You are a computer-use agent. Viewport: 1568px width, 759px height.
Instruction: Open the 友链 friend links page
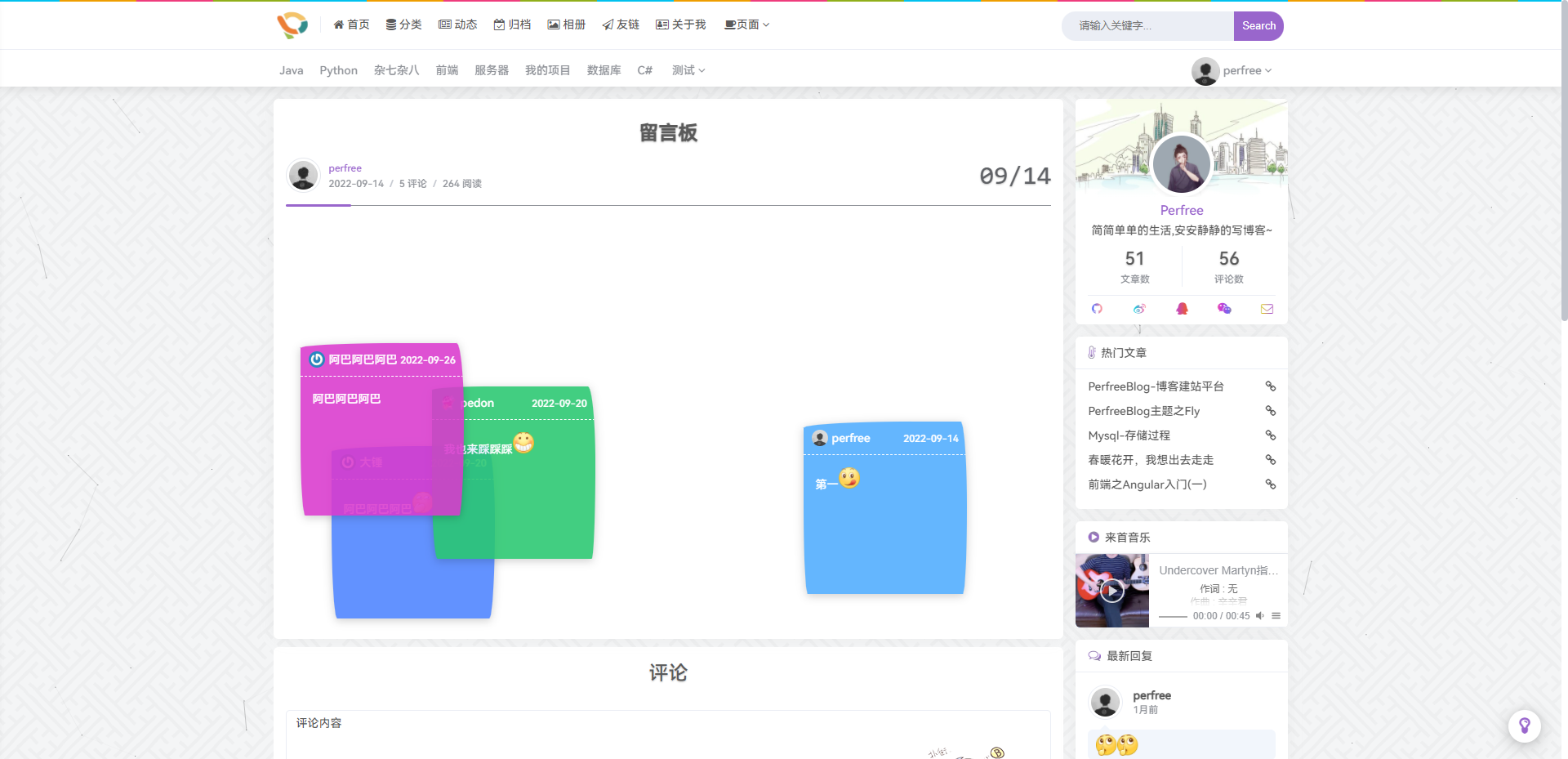tap(621, 25)
